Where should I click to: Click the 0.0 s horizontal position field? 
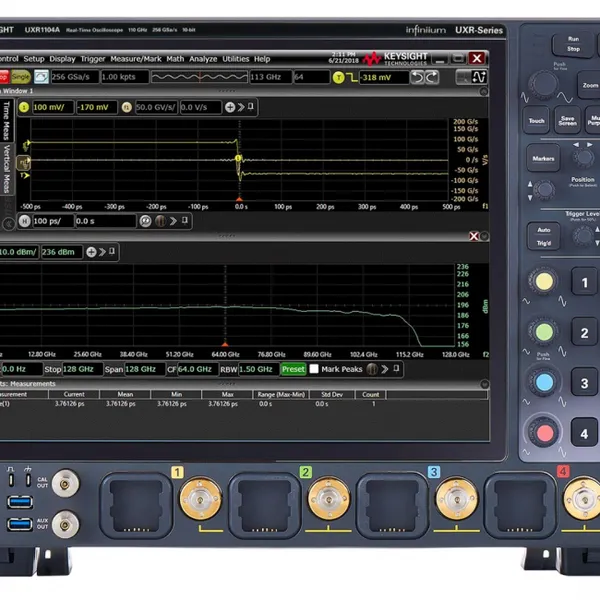106,221
